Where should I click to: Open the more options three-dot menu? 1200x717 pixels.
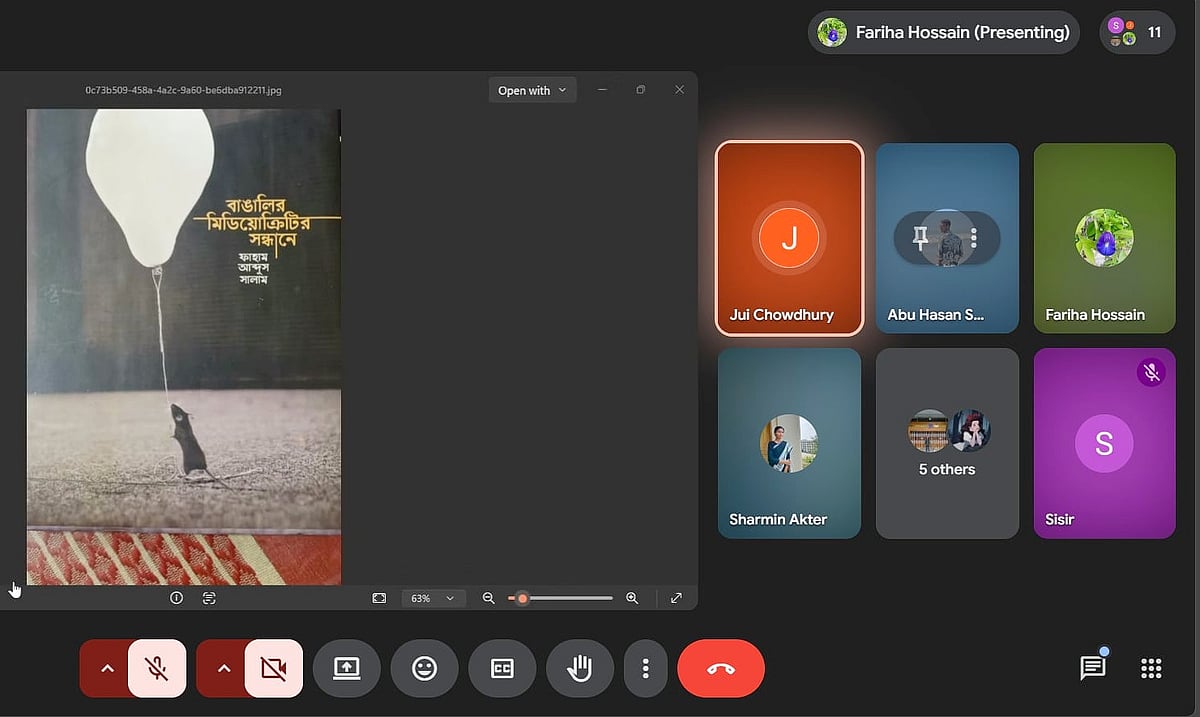point(646,668)
